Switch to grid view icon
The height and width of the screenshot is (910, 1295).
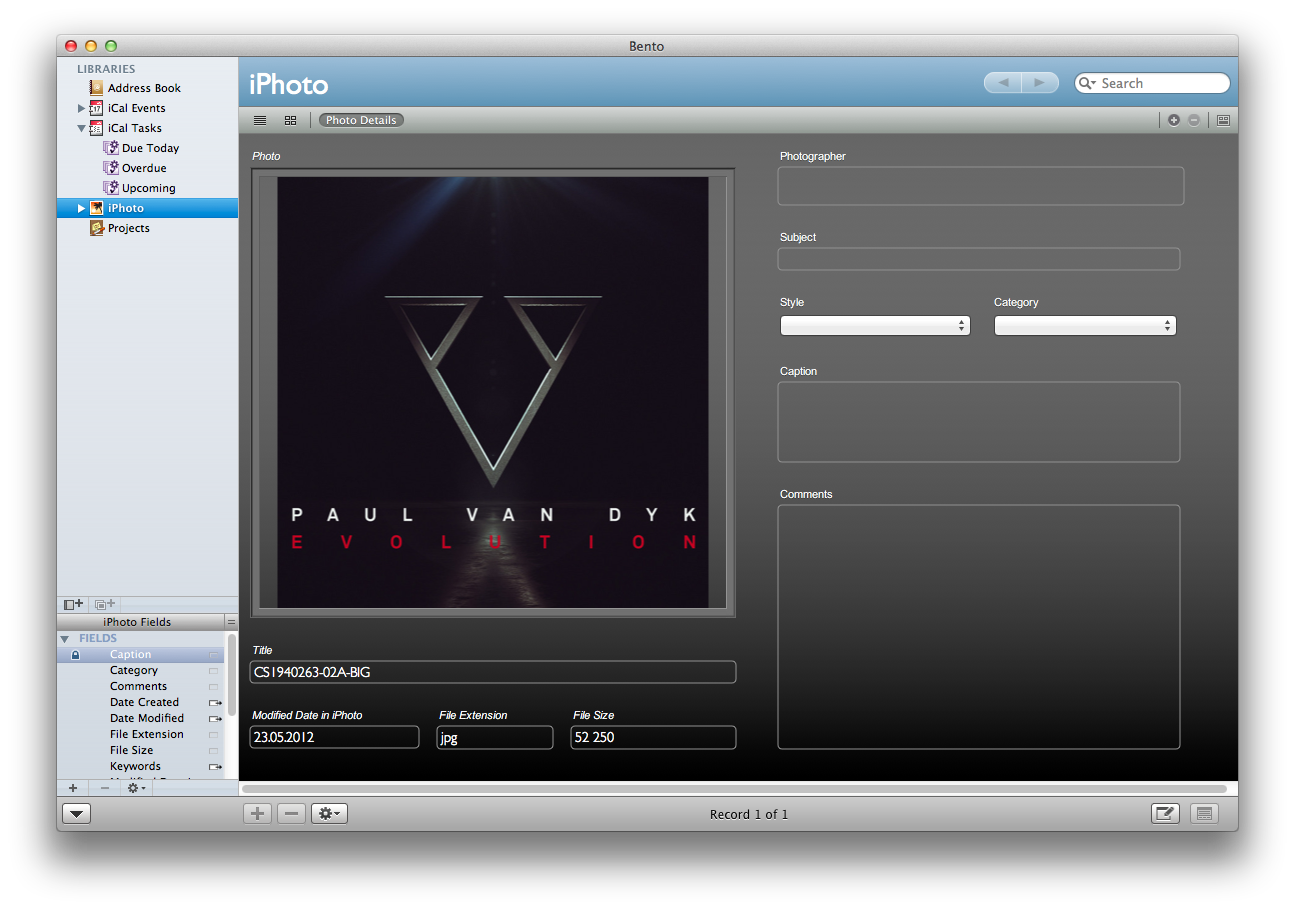(x=290, y=120)
